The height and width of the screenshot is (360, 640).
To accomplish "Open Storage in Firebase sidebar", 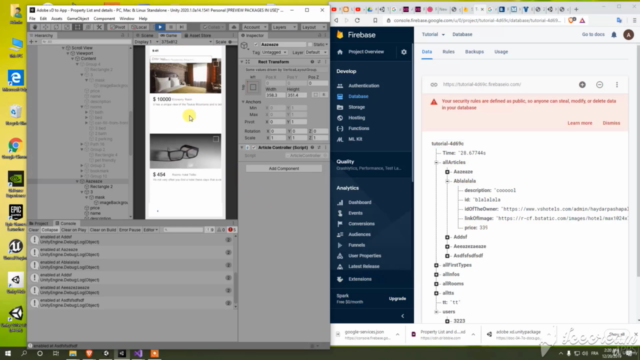I will [x=356, y=107].
